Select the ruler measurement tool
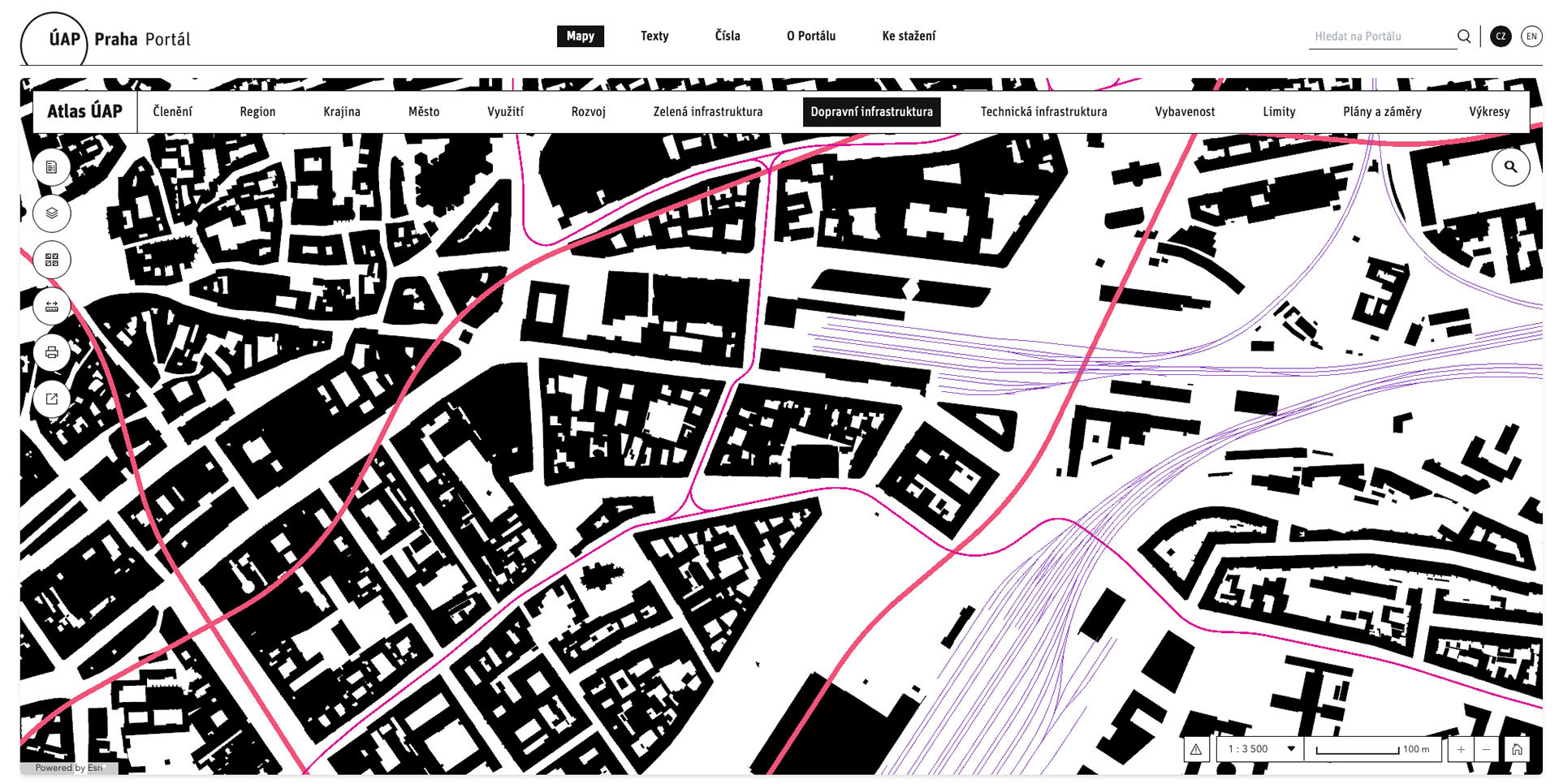 (x=52, y=306)
